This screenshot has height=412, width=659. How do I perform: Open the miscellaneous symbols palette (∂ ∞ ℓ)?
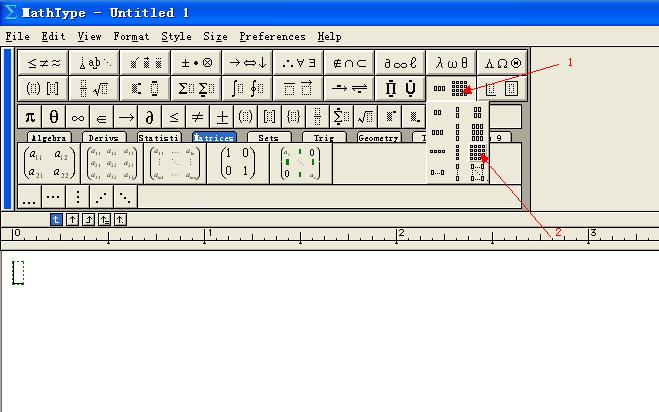tap(400, 63)
